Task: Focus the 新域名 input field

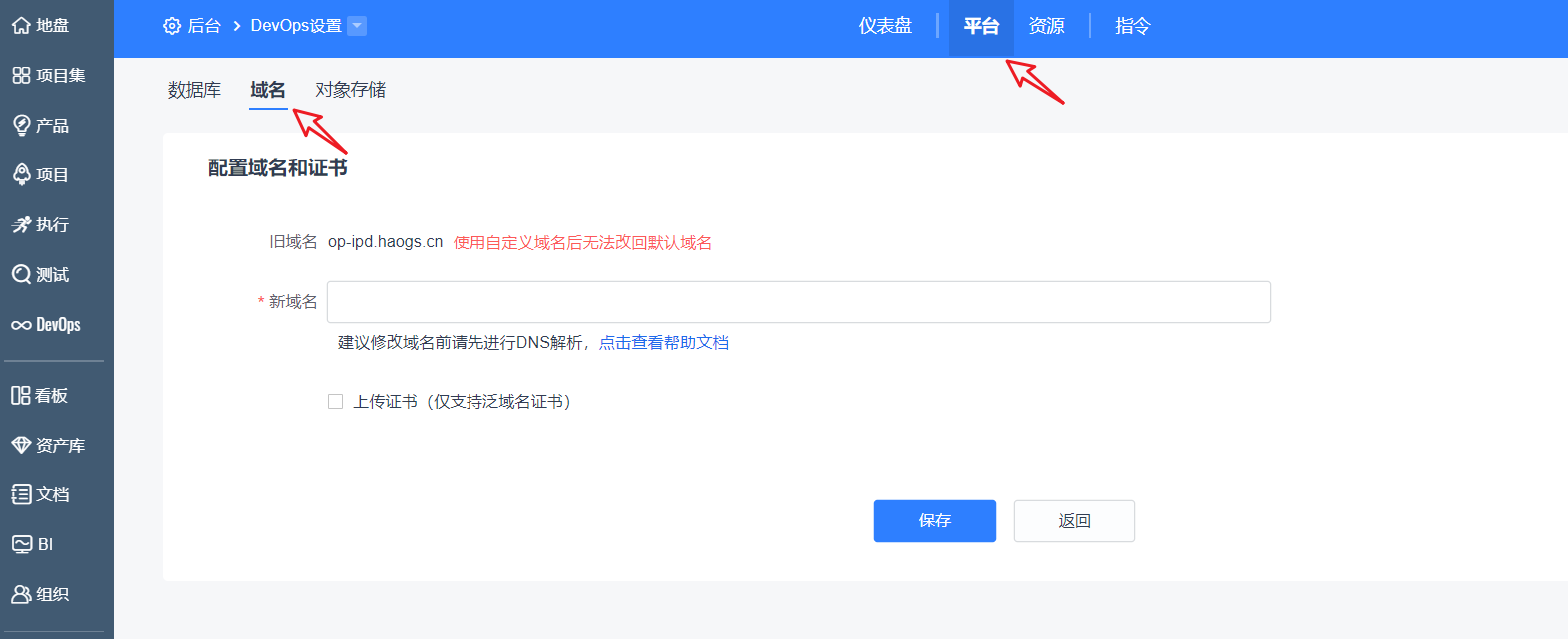Action: coord(798,302)
